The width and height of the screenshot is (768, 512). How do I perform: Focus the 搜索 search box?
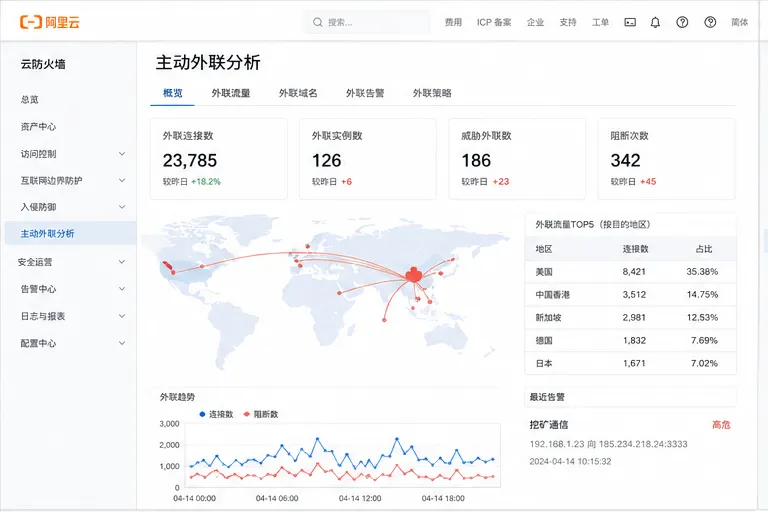click(366, 22)
